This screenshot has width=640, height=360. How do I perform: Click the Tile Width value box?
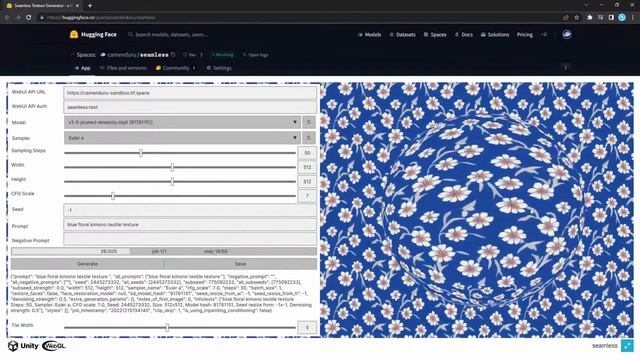[307, 327]
